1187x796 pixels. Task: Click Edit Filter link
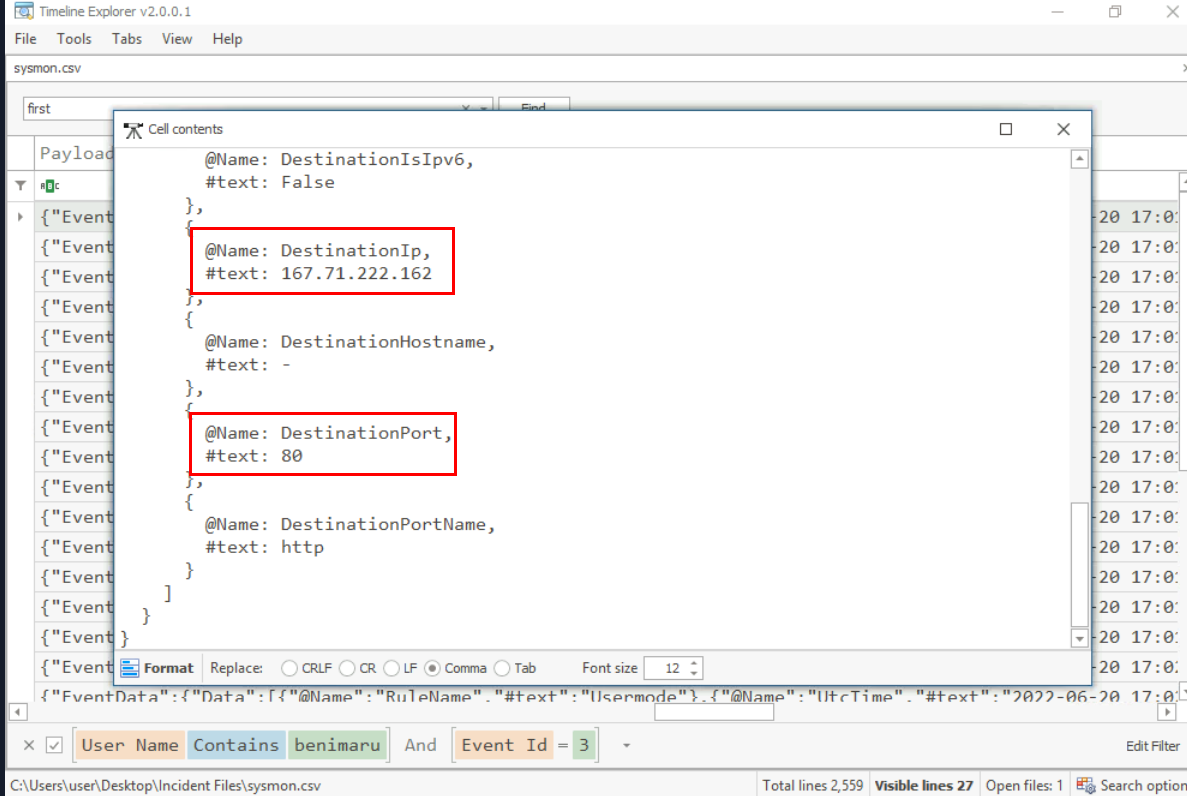point(1152,746)
